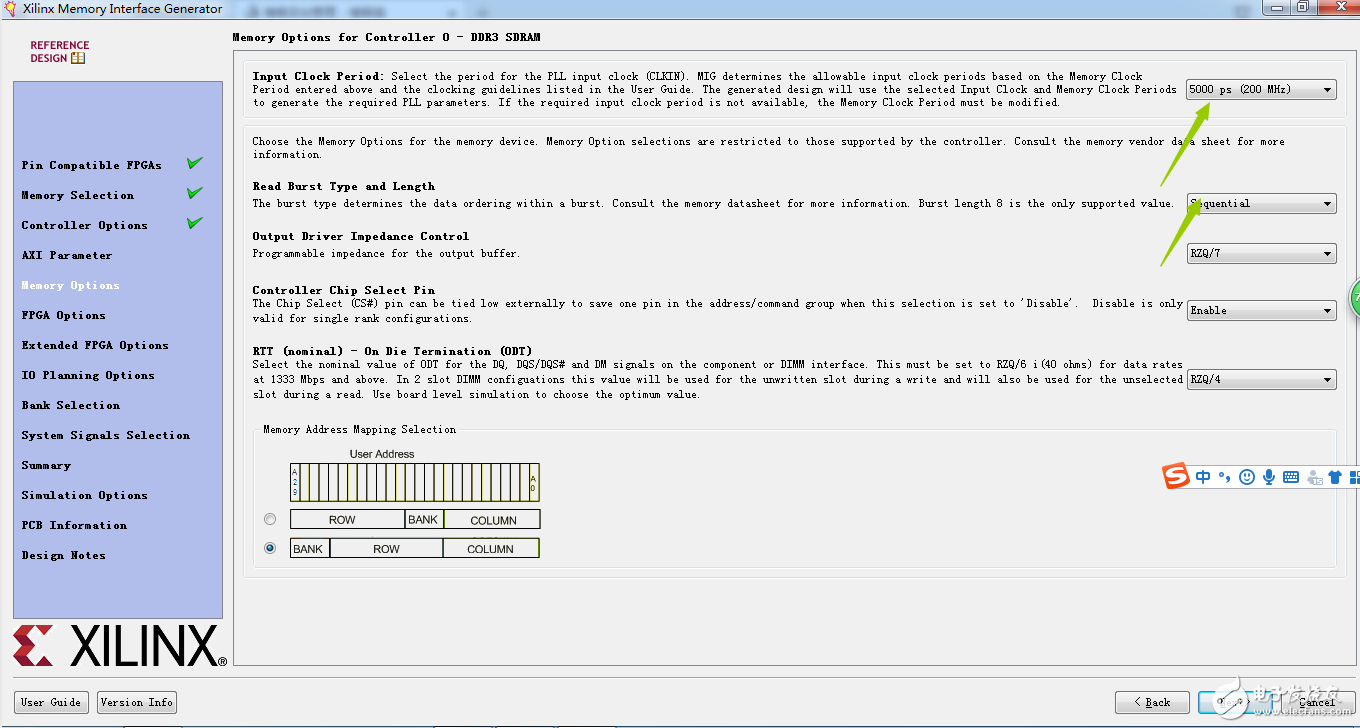
Task: Open PCB Information step
Action: 74,525
